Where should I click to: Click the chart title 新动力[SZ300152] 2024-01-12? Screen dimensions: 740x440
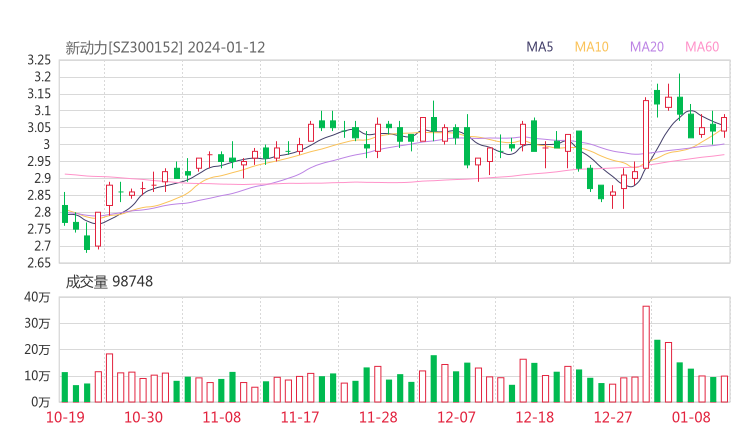coord(165,48)
